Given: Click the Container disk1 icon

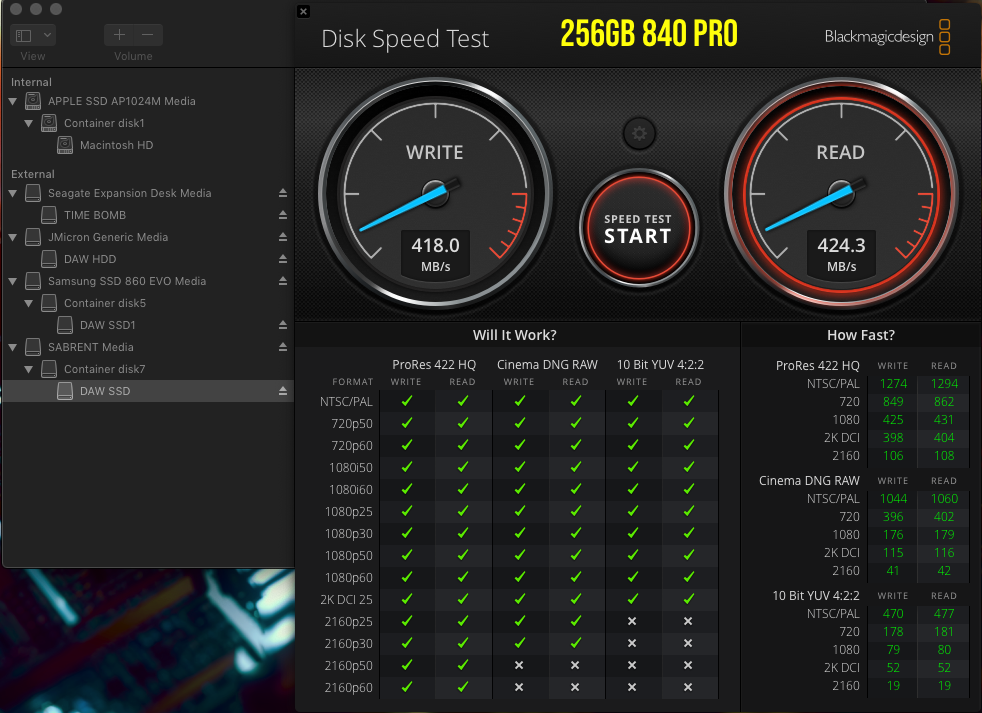Looking at the screenshot, I should pos(49,123).
